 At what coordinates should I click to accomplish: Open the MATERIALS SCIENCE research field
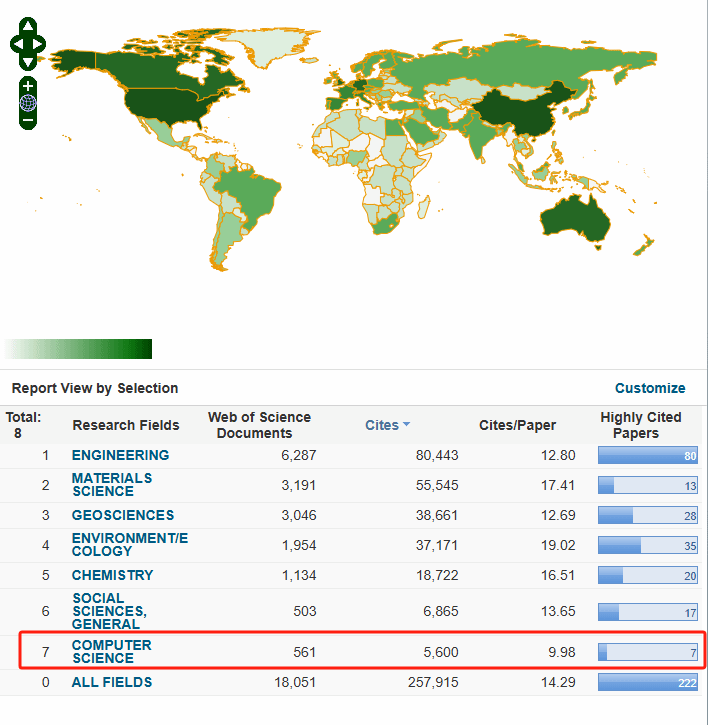[112, 485]
